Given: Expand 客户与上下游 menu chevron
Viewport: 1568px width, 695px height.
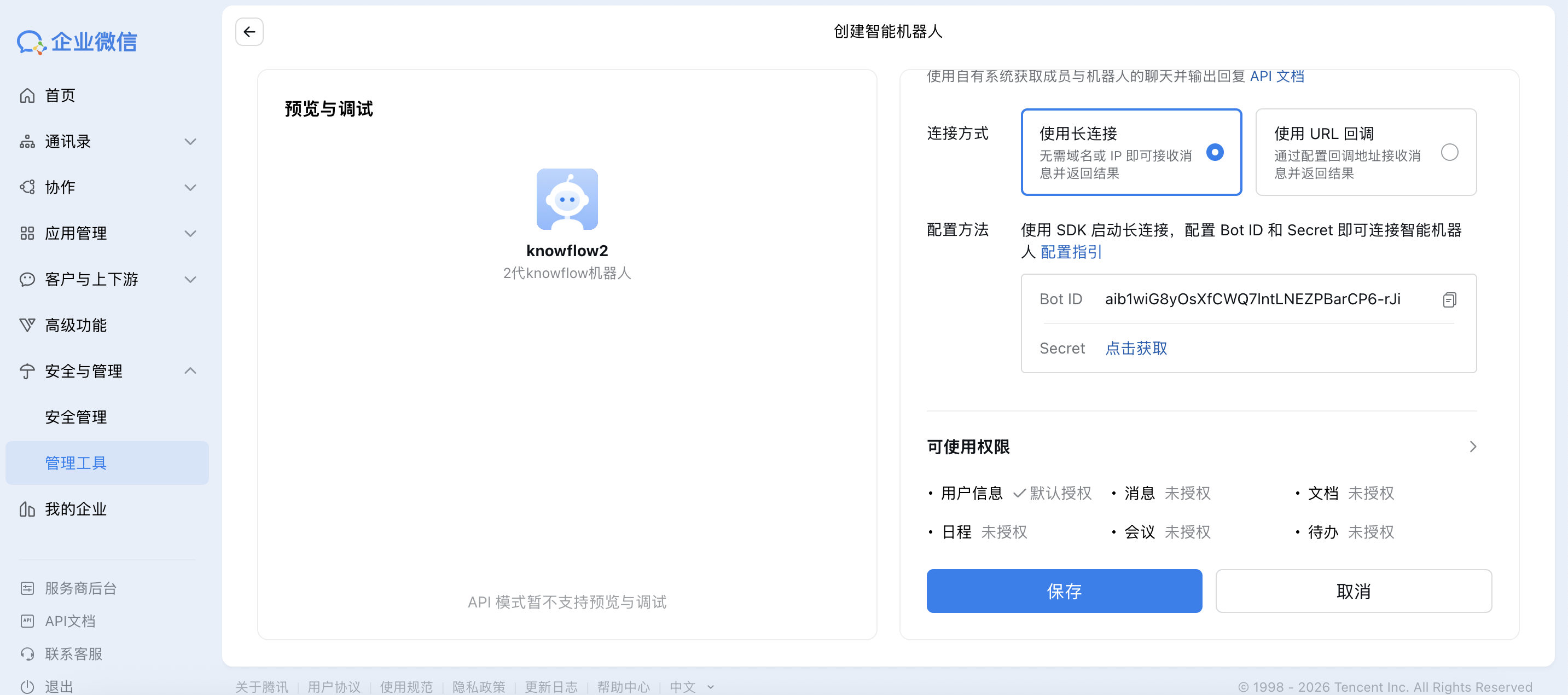Looking at the screenshot, I should (190, 279).
